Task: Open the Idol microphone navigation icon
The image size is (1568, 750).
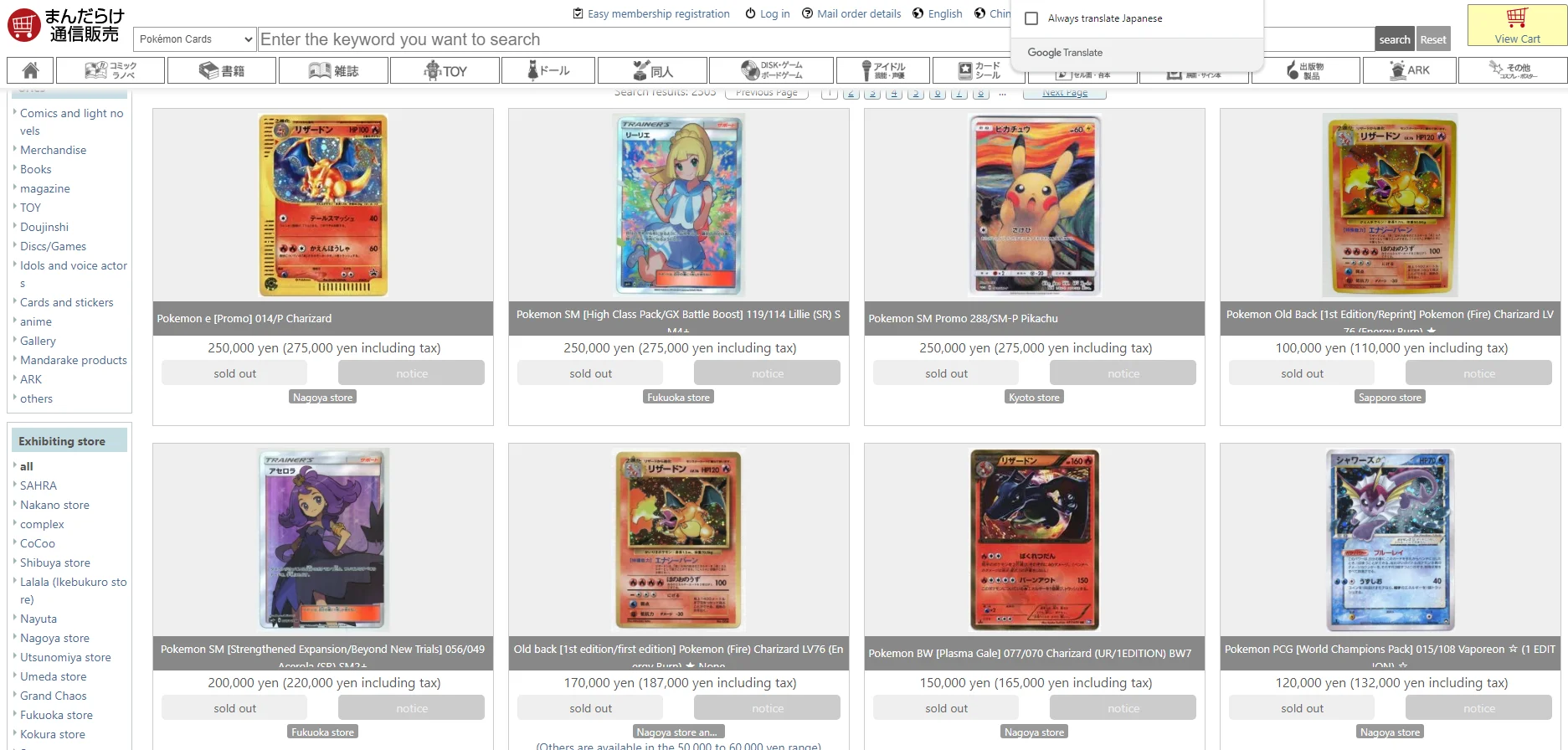Action: [x=883, y=70]
